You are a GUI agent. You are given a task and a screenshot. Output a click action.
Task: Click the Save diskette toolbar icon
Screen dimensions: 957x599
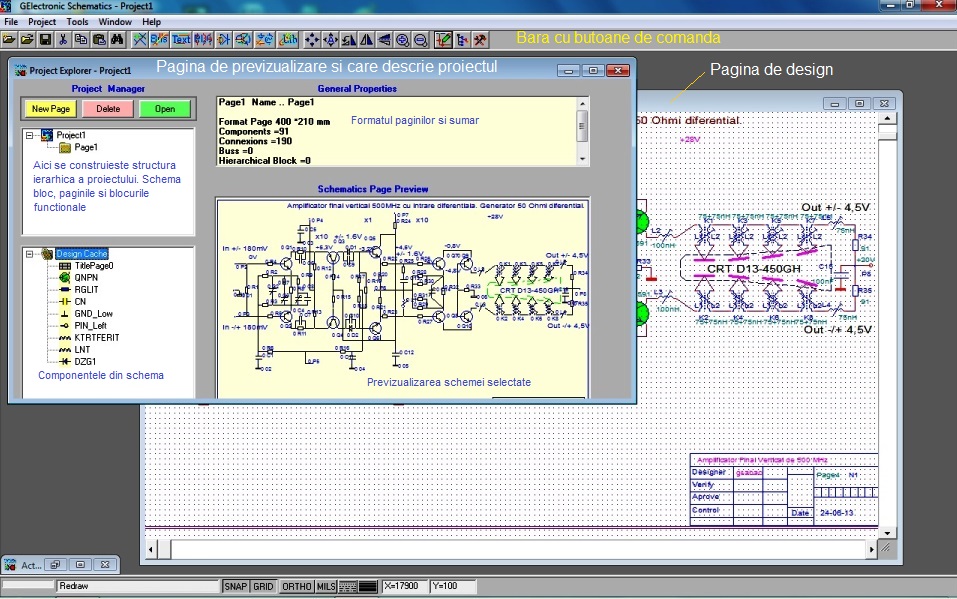(x=44, y=40)
